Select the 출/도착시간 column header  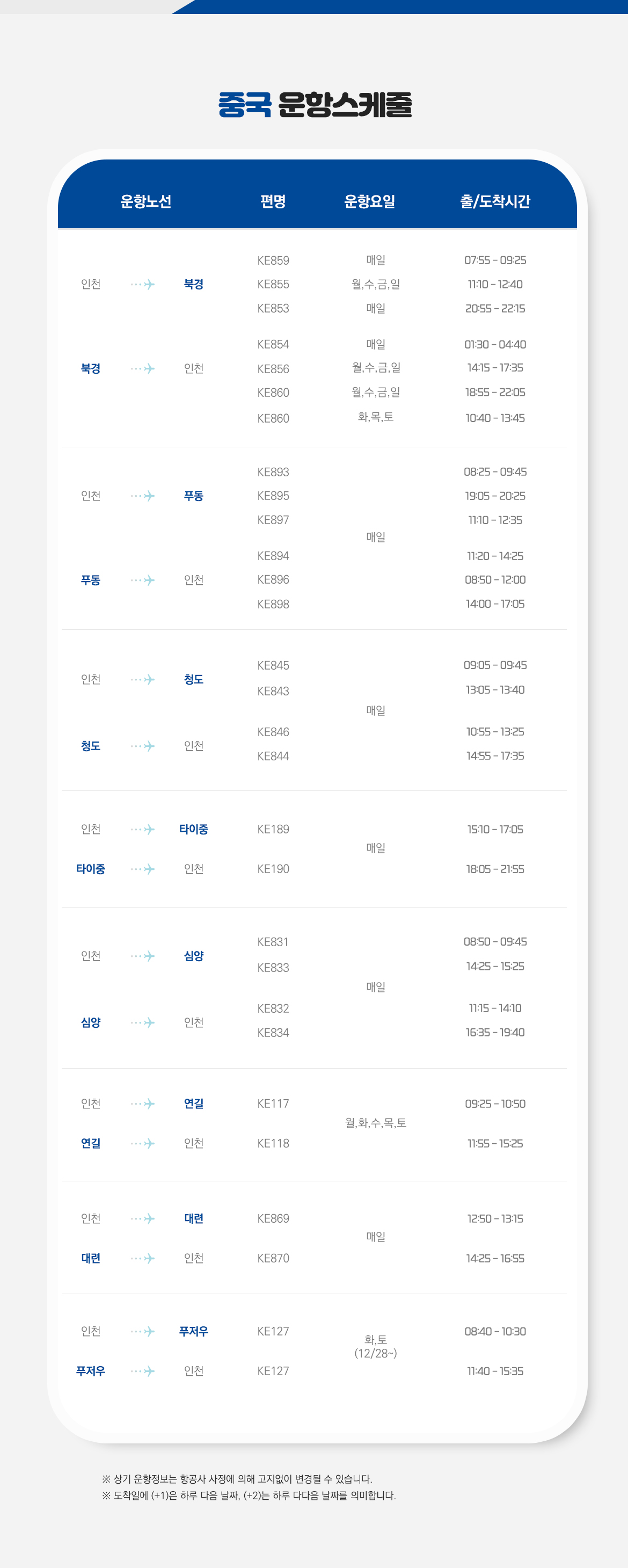pos(495,201)
